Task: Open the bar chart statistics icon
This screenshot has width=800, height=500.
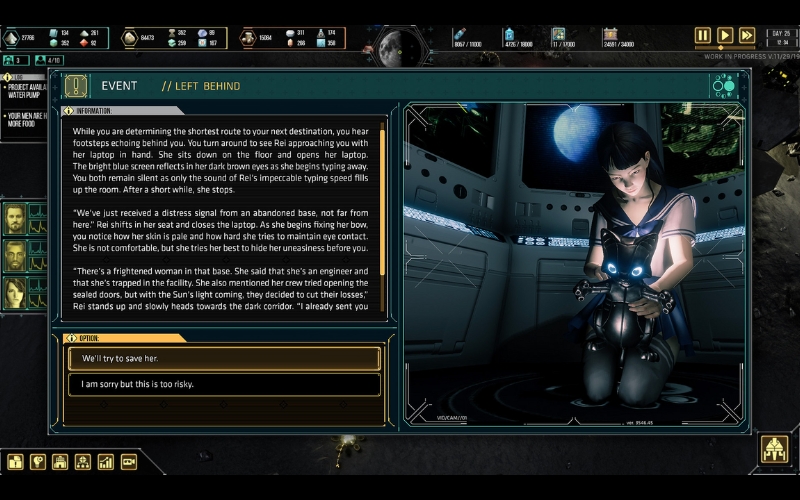Action: [106, 462]
